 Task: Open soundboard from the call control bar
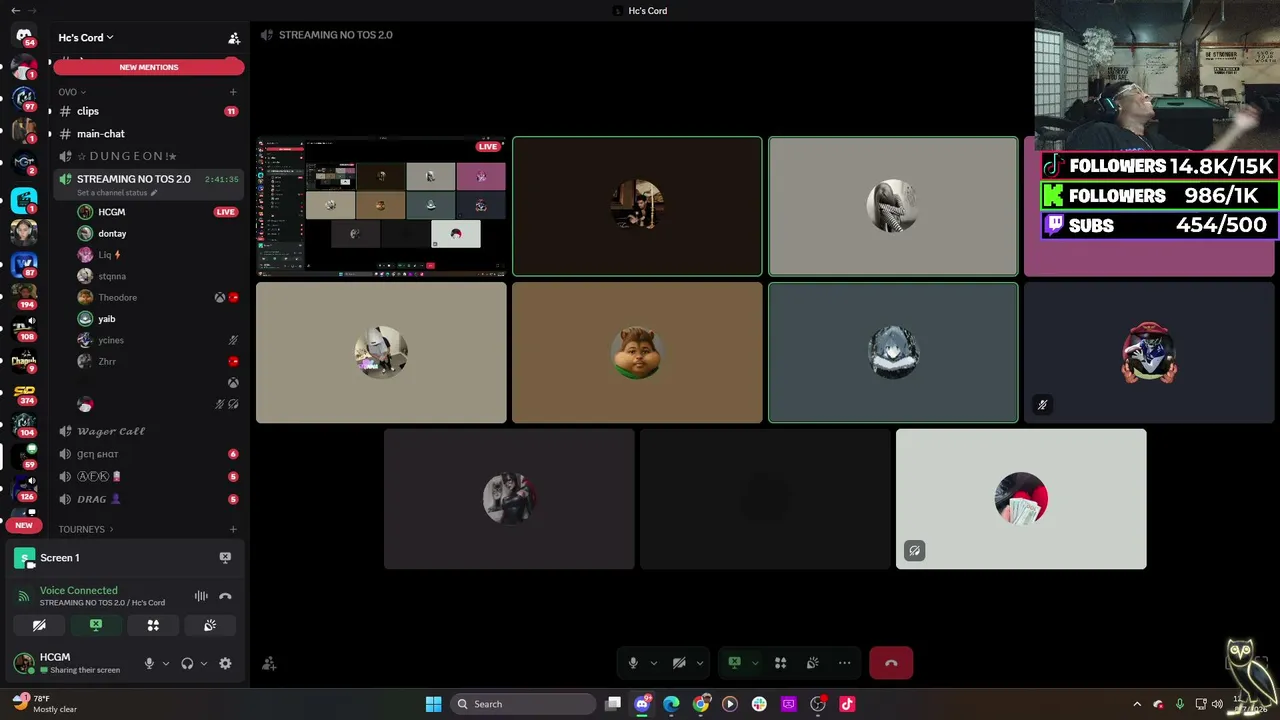(813, 663)
